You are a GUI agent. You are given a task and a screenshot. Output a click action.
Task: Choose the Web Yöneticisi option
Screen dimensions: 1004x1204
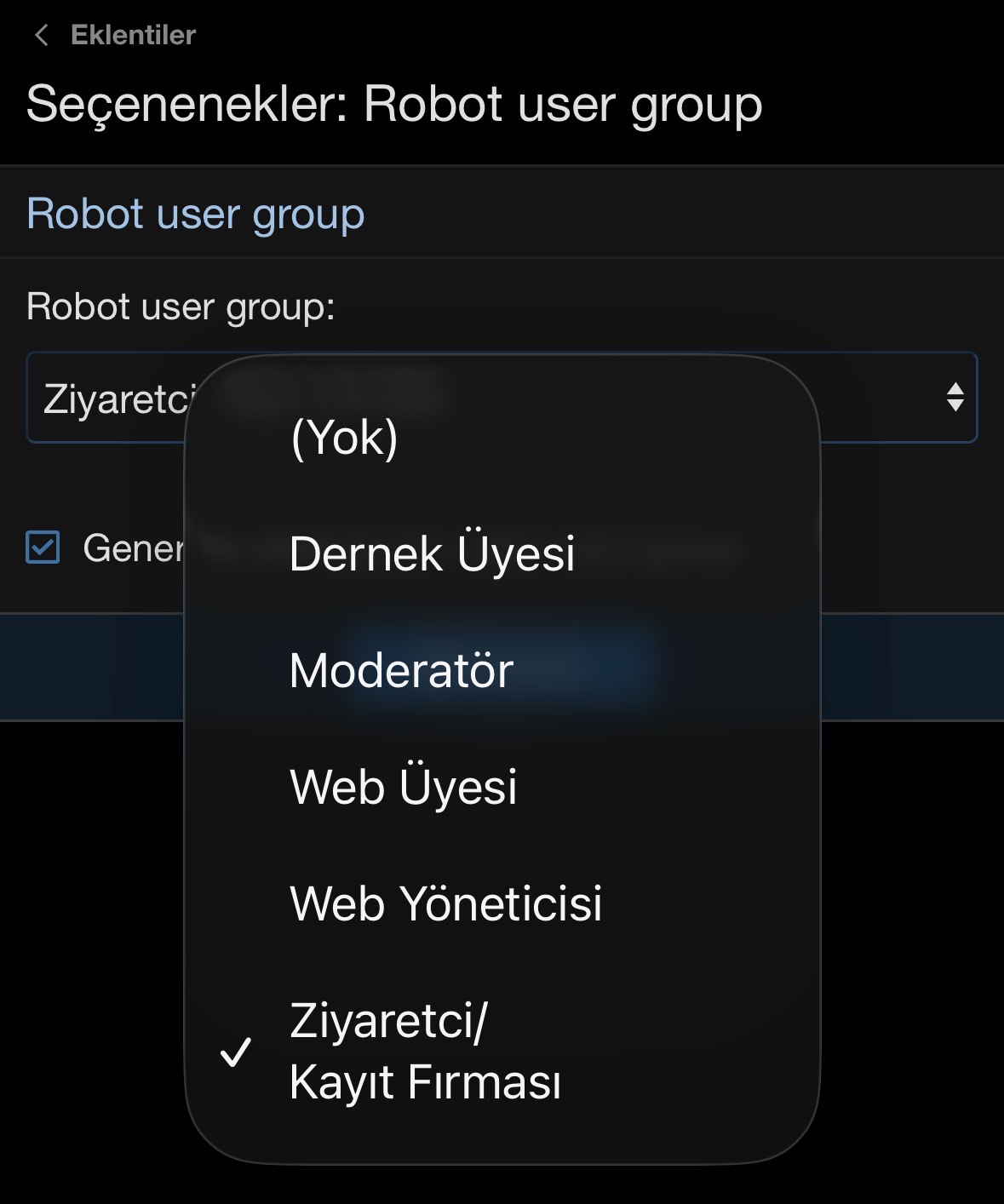click(x=445, y=903)
